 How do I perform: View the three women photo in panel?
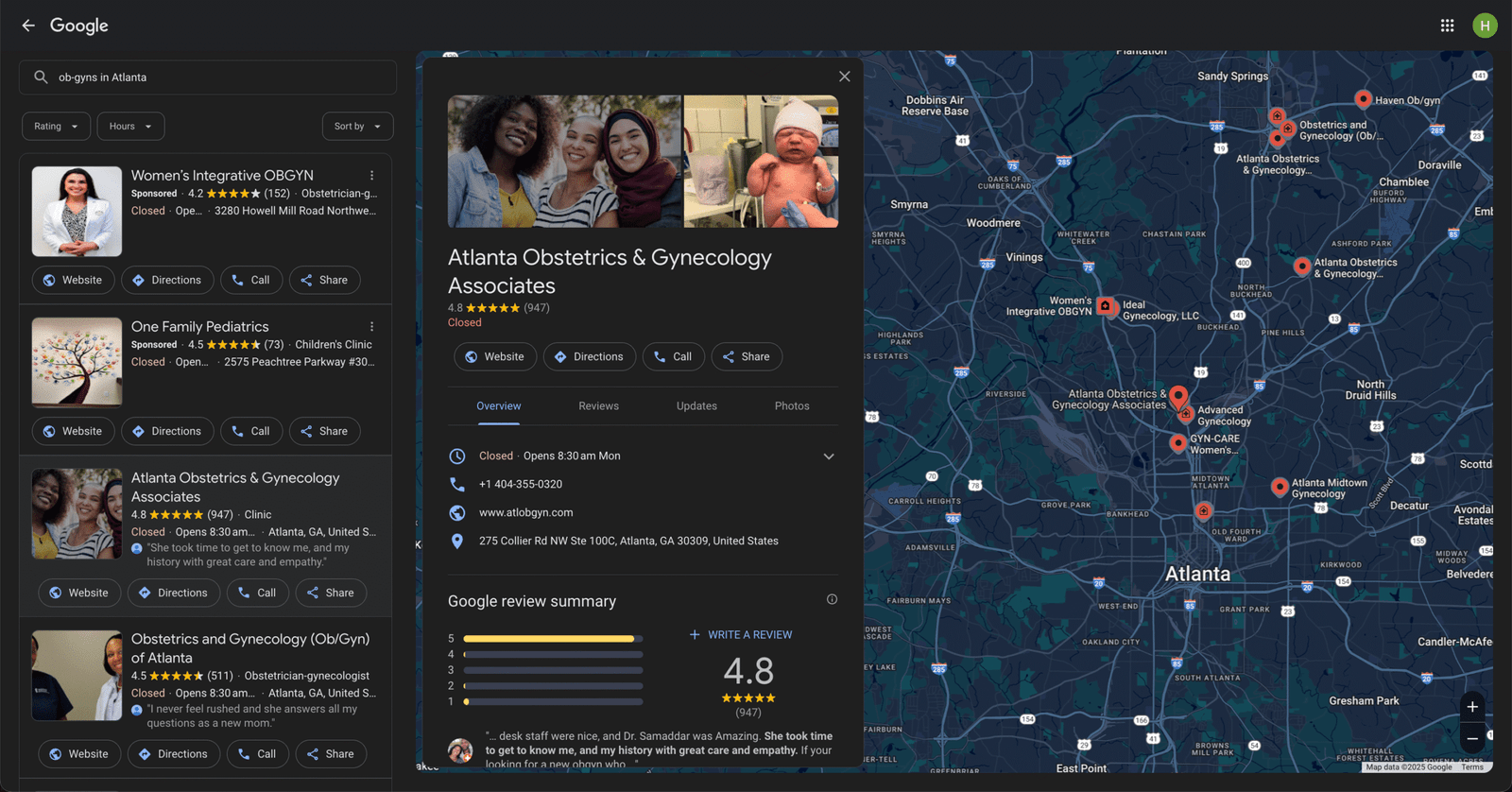pos(564,162)
